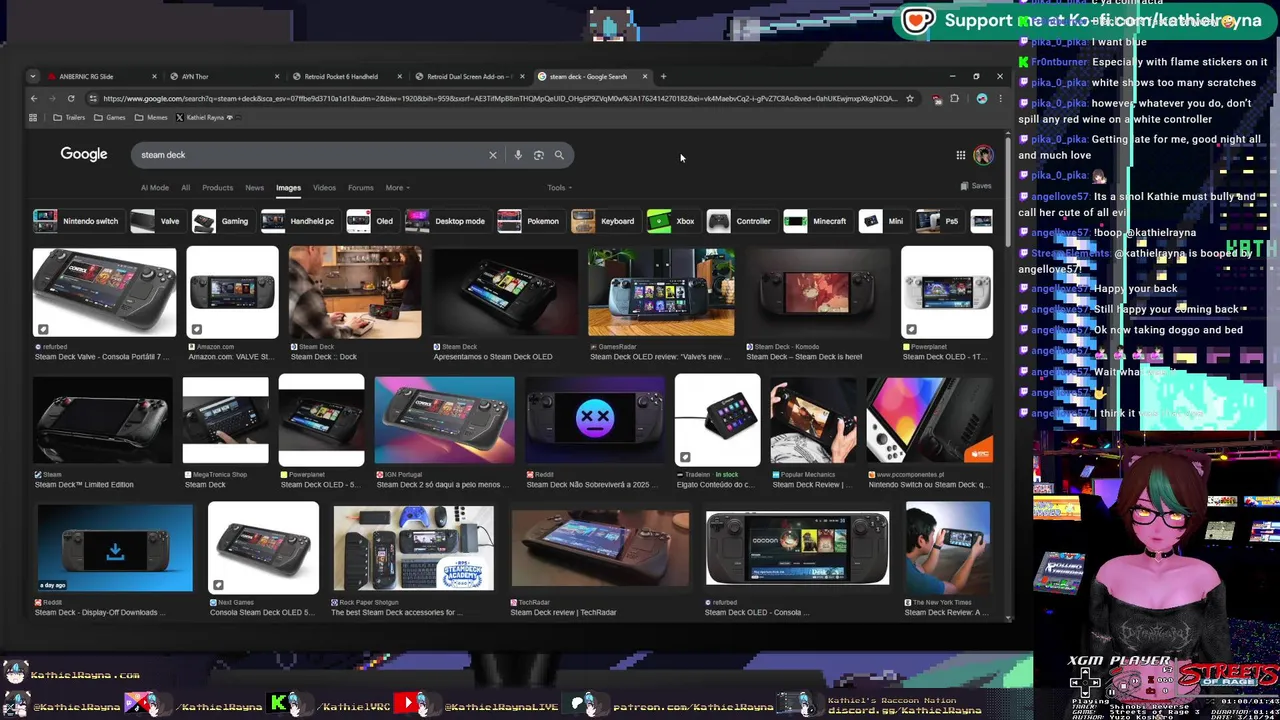Search by image using Google Lens icon
The image size is (1280, 720).
click(x=539, y=155)
